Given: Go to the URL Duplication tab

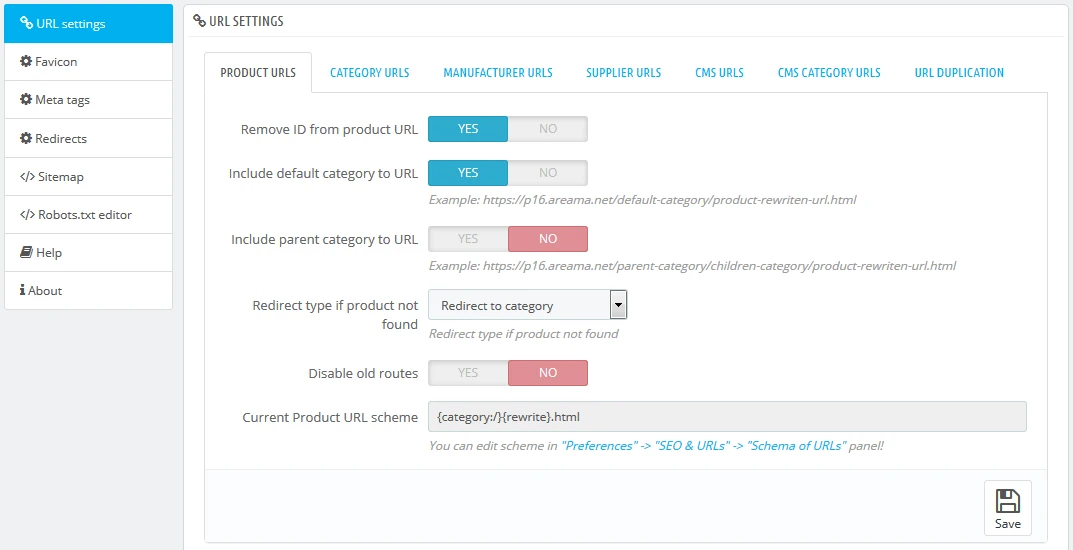Looking at the screenshot, I should pyautogui.click(x=958, y=73).
